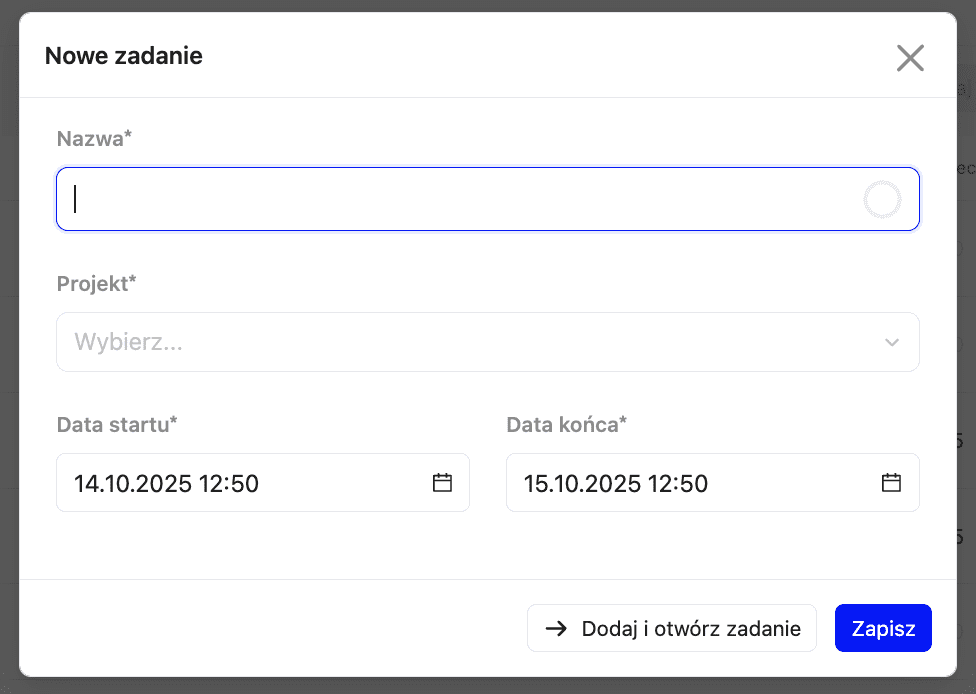Viewport: 976px width, 694px height.
Task: Click the 14.10.2025 12:50 start date value
Action: (x=166, y=484)
